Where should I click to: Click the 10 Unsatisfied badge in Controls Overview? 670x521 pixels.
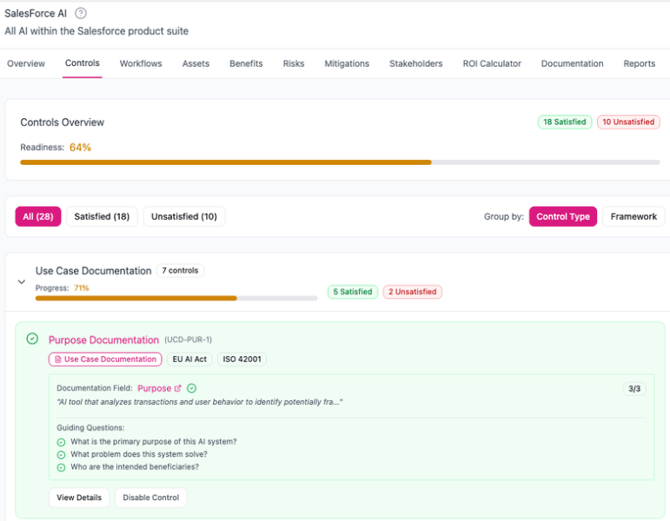(629, 122)
